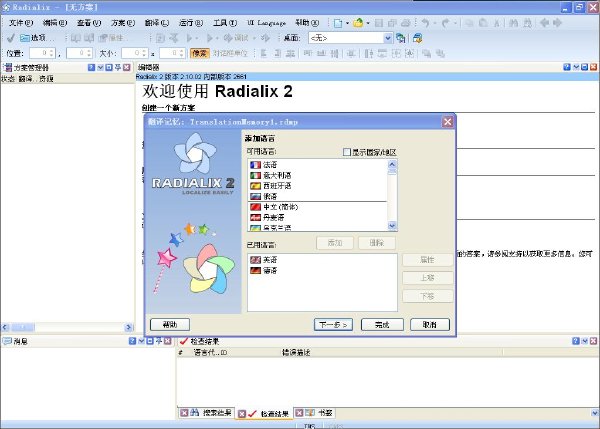Click the help icon in the 消息 messages panel header
This screenshot has height=429, width=600.
pos(132,341)
